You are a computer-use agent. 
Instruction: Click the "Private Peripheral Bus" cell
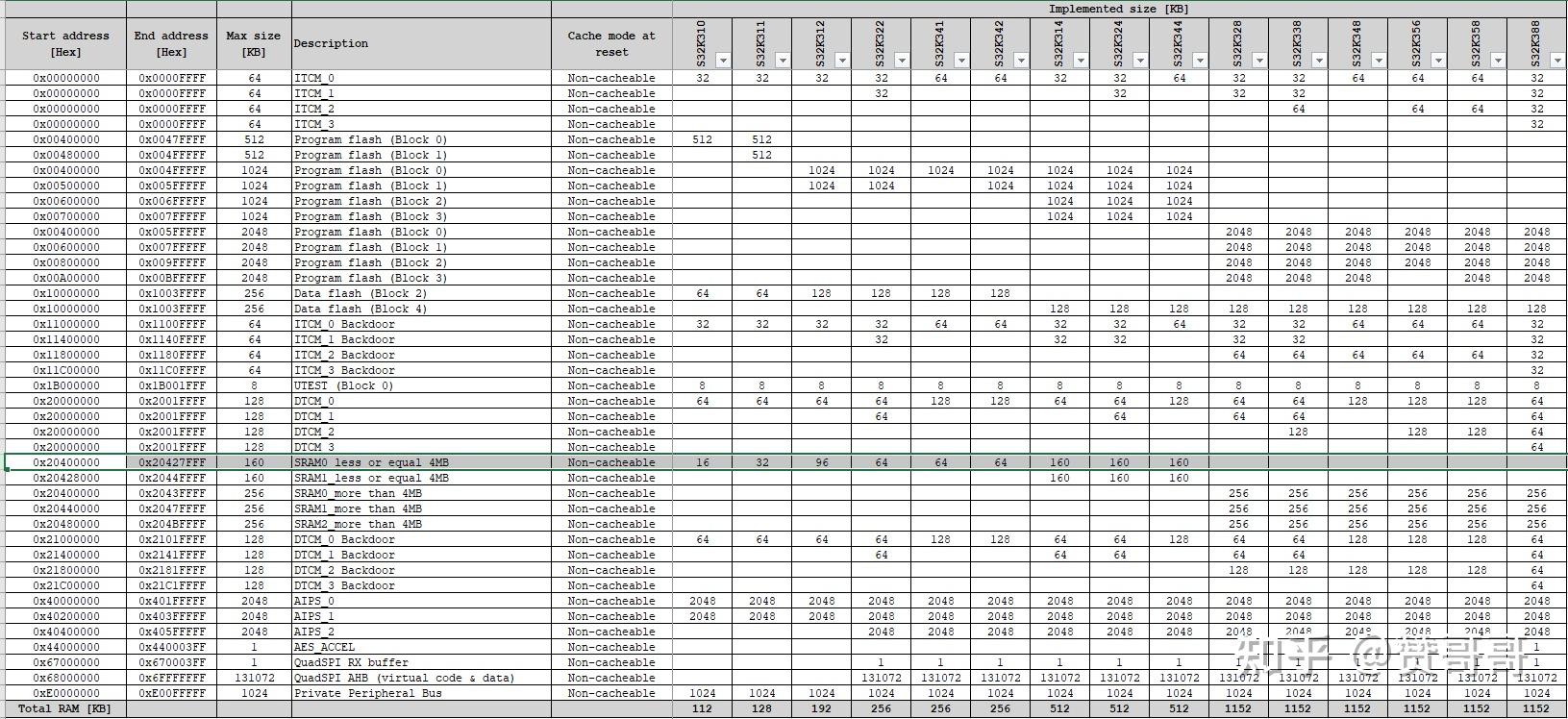pos(421,693)
